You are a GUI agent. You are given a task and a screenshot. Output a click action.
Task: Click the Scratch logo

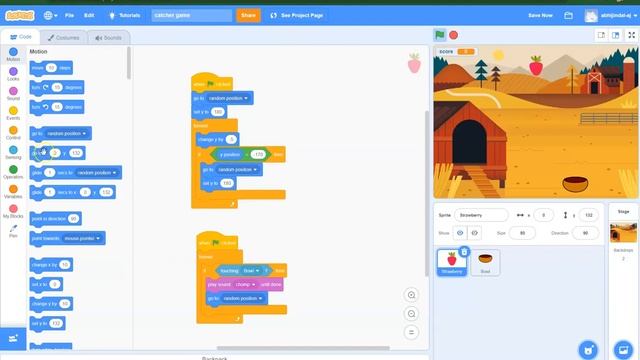(20, 16)
